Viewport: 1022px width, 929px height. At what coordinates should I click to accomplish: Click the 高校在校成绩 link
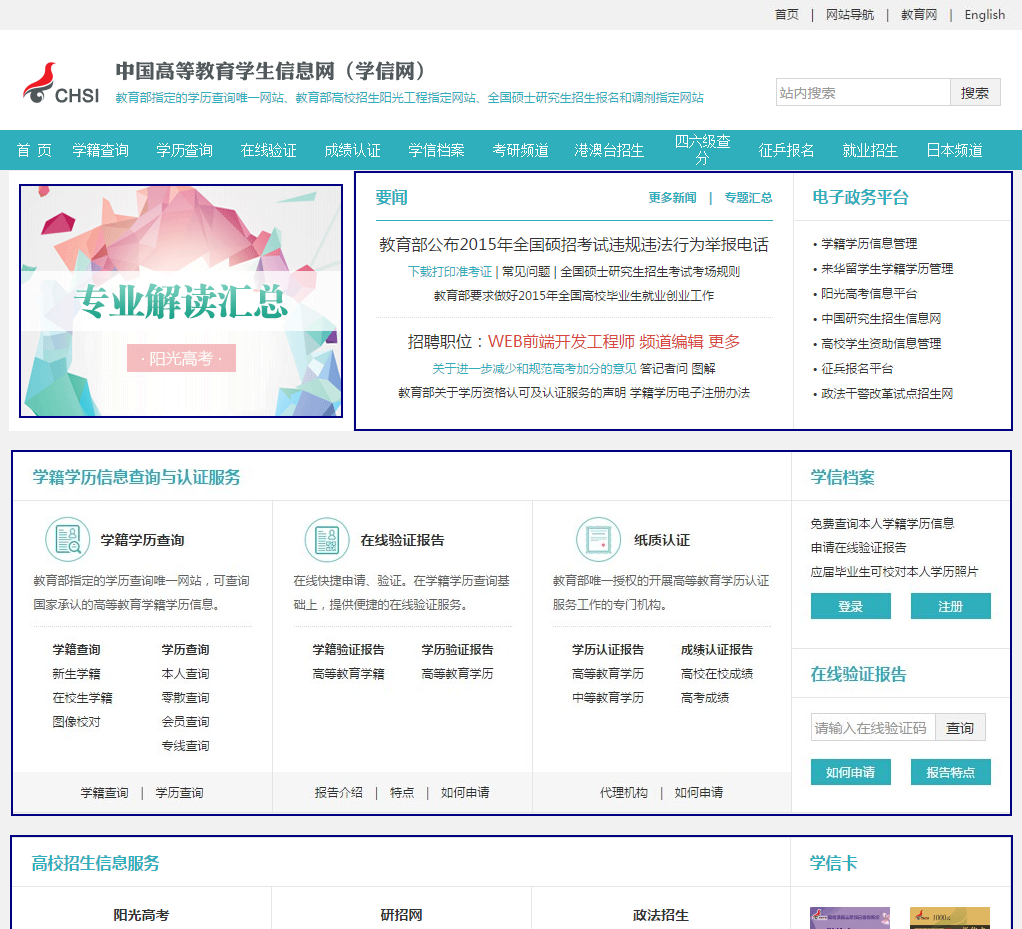tap(717, 674)
